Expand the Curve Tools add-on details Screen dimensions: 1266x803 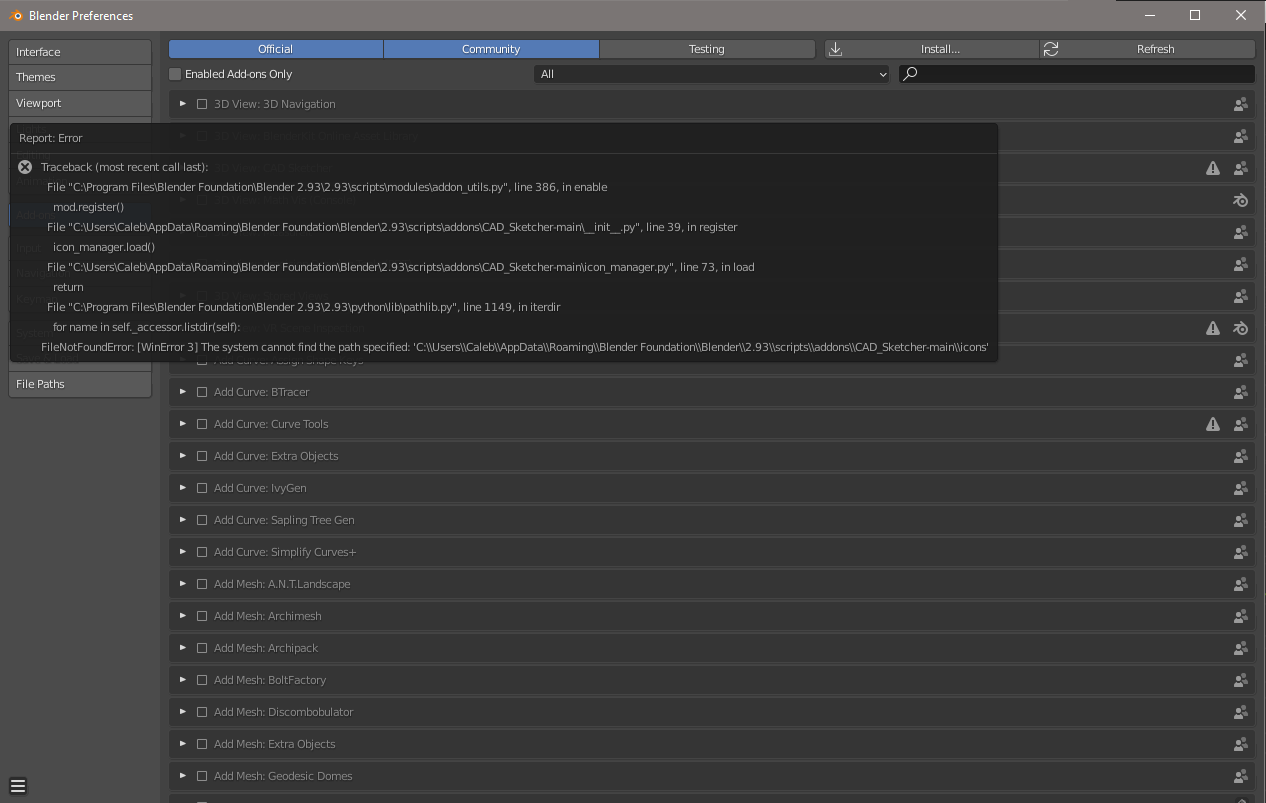183,424
